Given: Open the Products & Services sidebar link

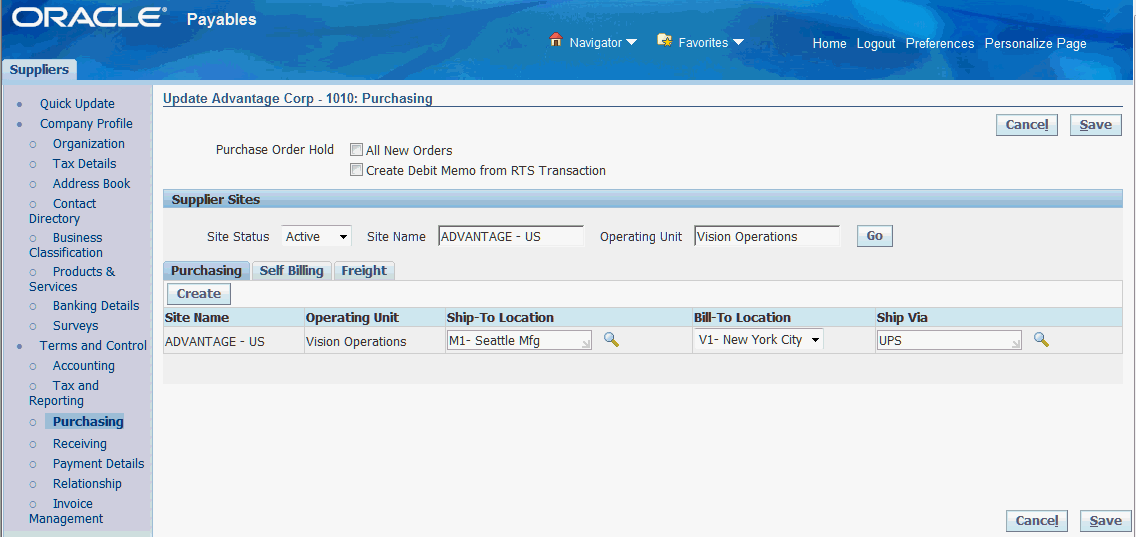Looking at the screenshot, I should pos(72,279).
